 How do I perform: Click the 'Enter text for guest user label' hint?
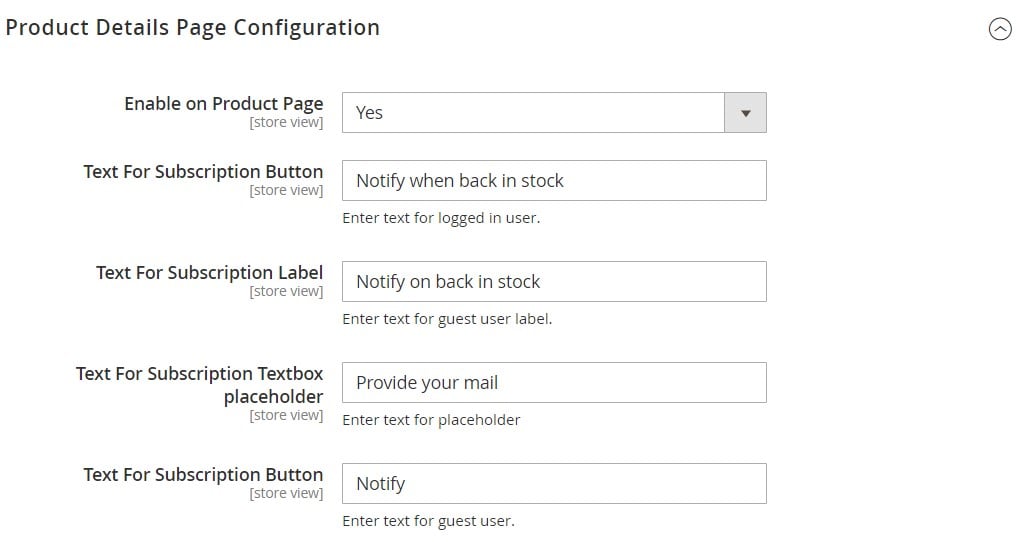point(447,319)
